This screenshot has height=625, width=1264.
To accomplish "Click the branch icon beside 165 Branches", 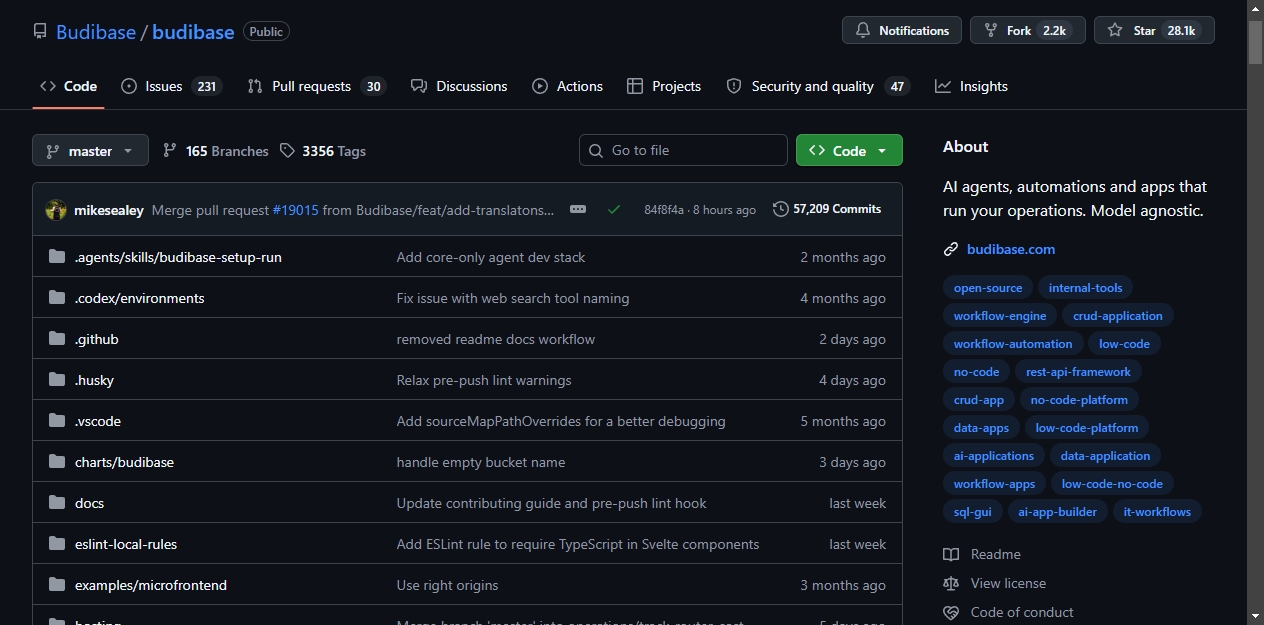I will coord(170,151).
